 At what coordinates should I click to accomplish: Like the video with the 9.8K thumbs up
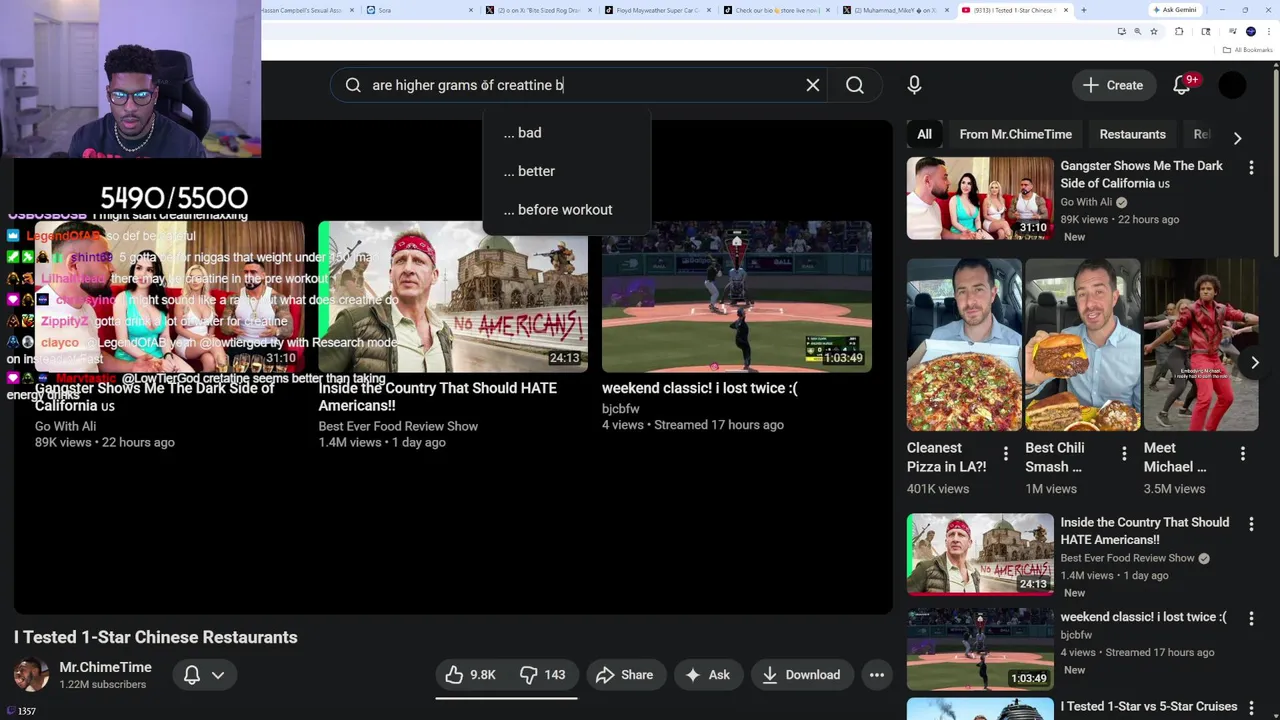coord(471,675)
